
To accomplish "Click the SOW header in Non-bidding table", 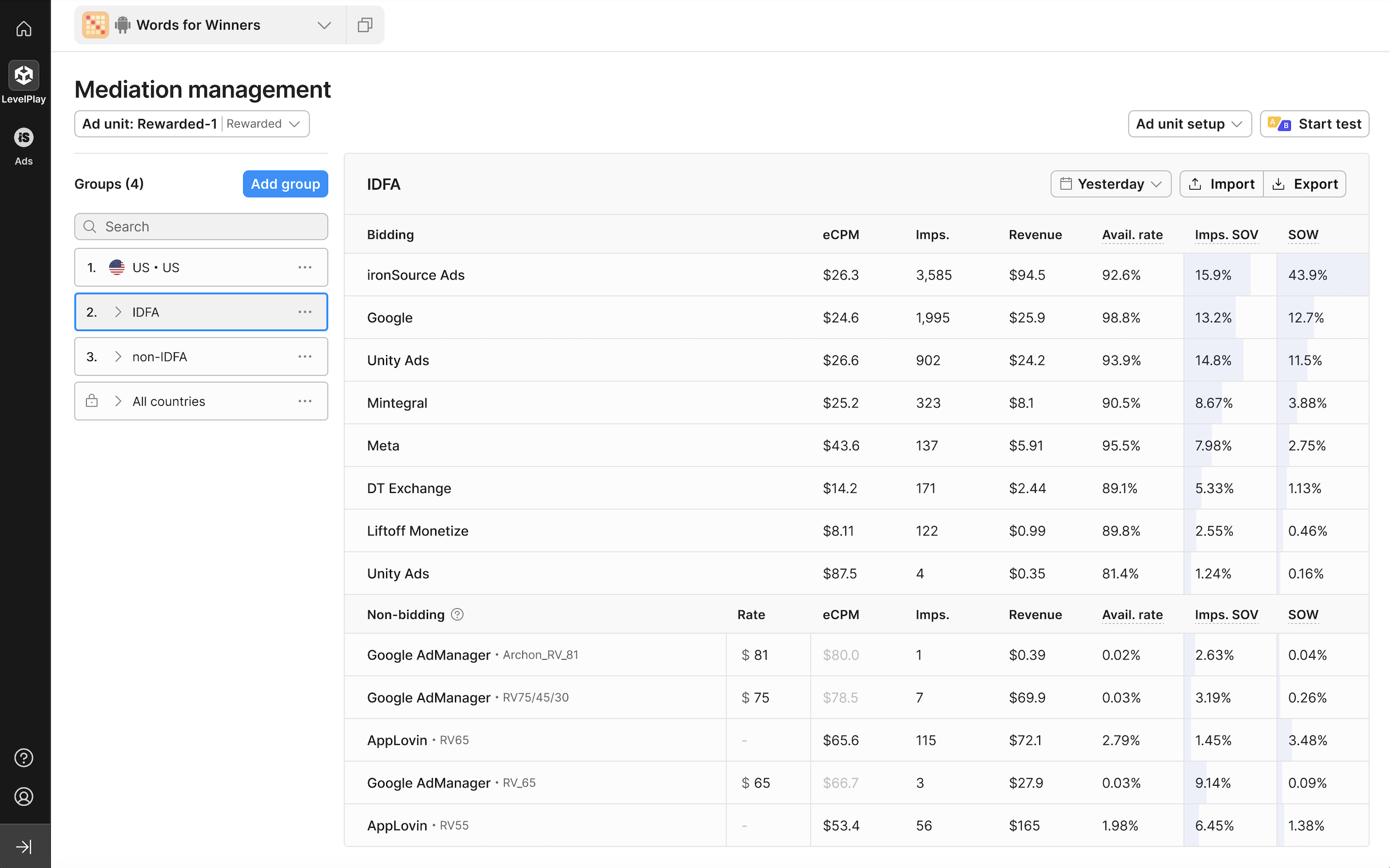I will pos(1303,615).
